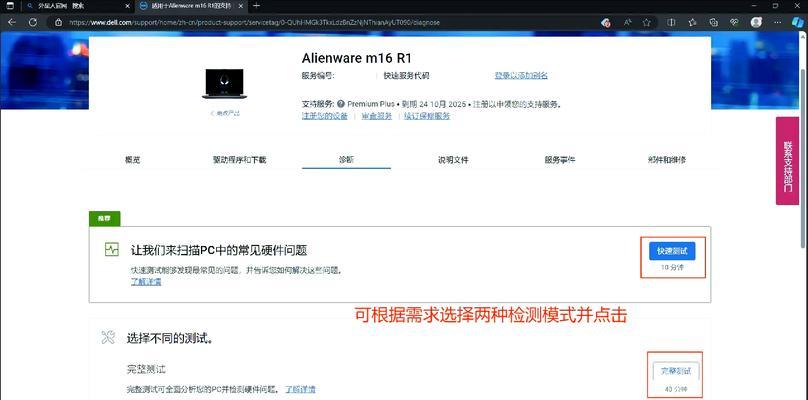The height and width of the screenshot is (400, 808).
Task: Click the green 推荐 badge
Action: 105,219
